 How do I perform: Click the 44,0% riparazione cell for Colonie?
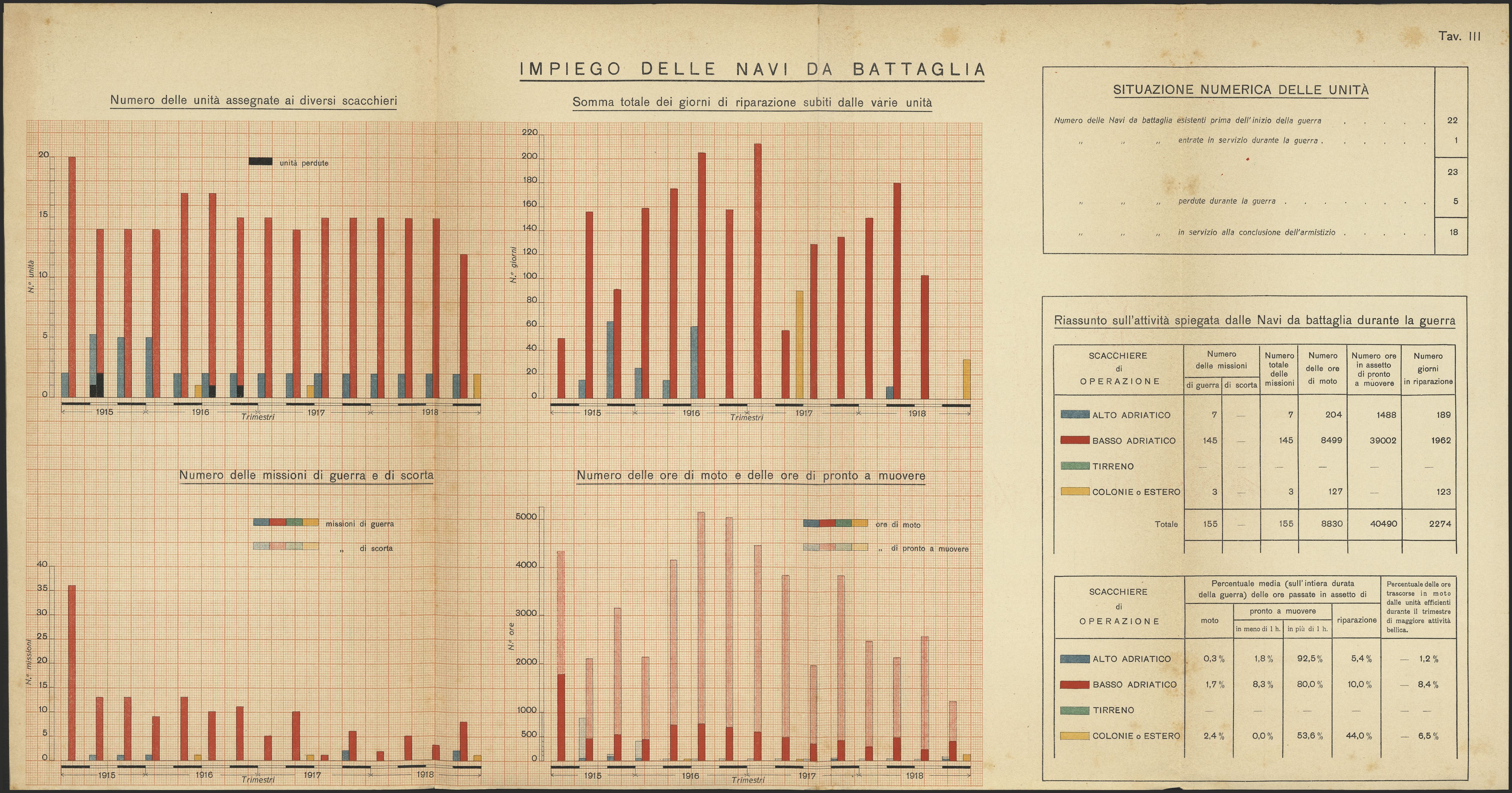pyautogui.click(x=1359, y=736)
